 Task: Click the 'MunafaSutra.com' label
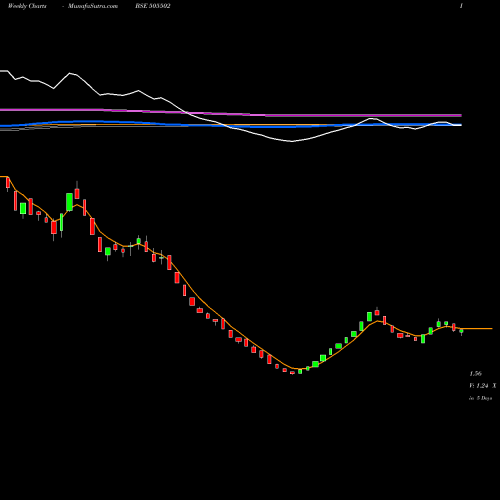(93, 6)
